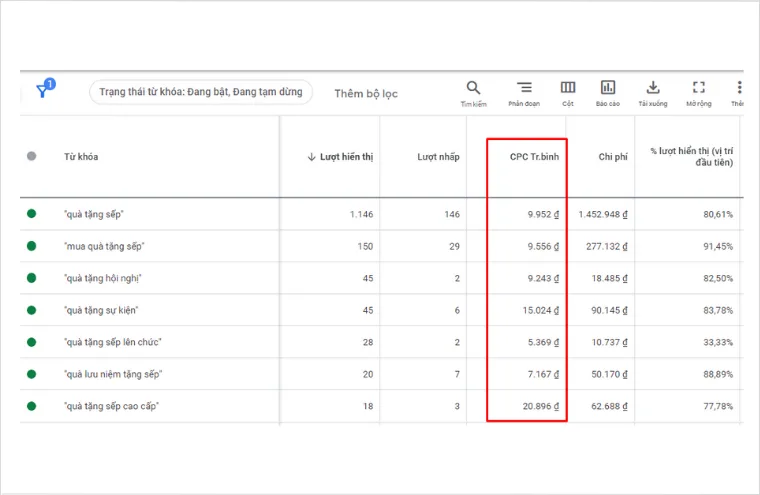Open the Báo cáo report icon
Screen dimensions: 760x495
pos(608,88)
